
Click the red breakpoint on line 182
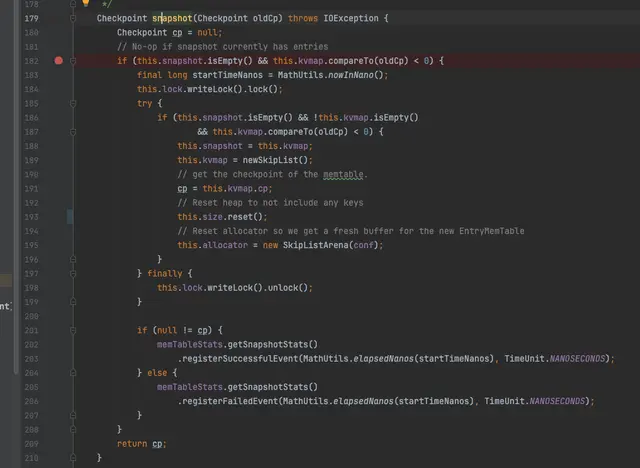59,61
